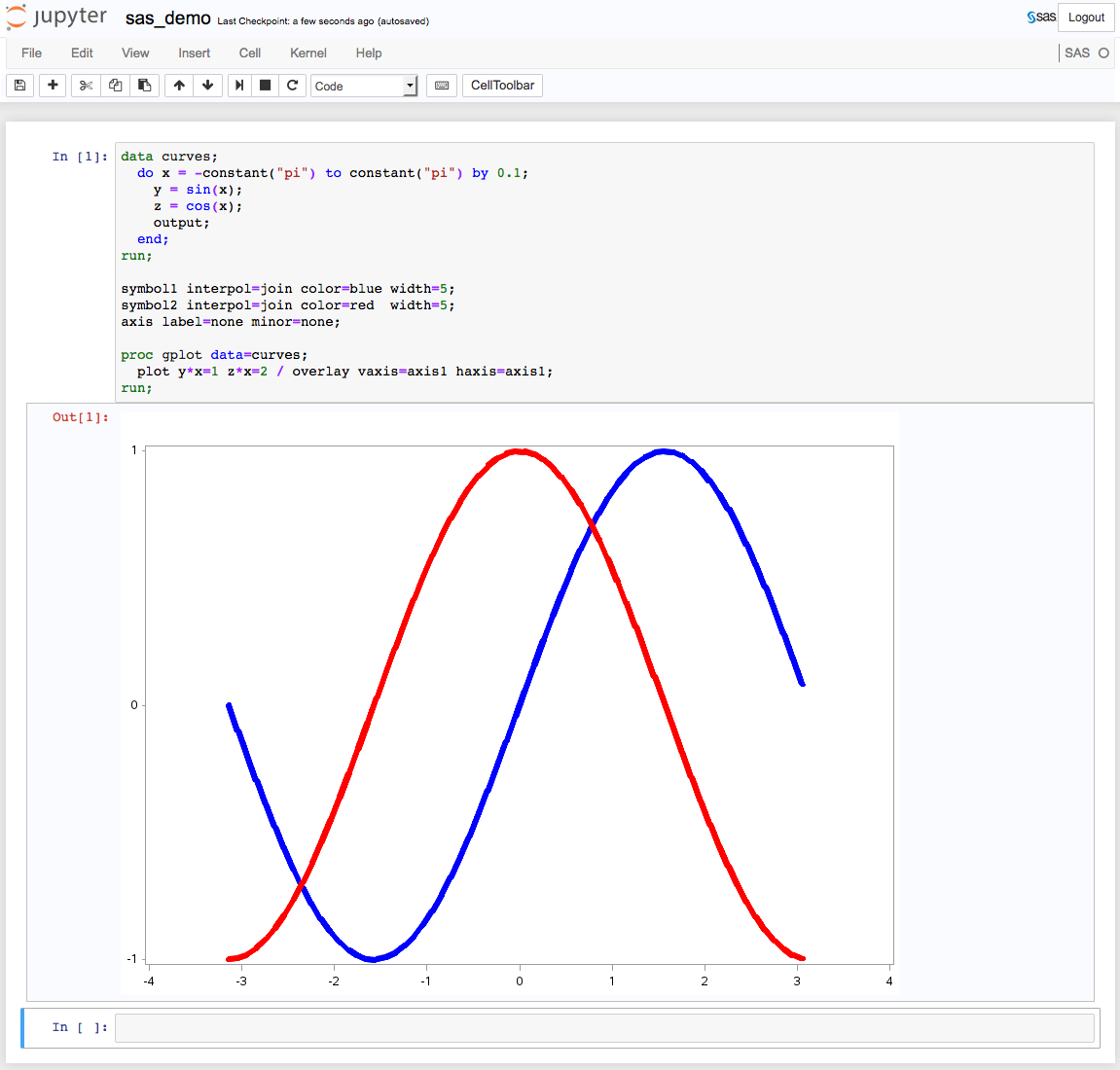Image resolution: width=1120 pixels, height=1070 pixels.
Task: Paste cell below using the clipboard icon
Action: (x=144, y=86)
